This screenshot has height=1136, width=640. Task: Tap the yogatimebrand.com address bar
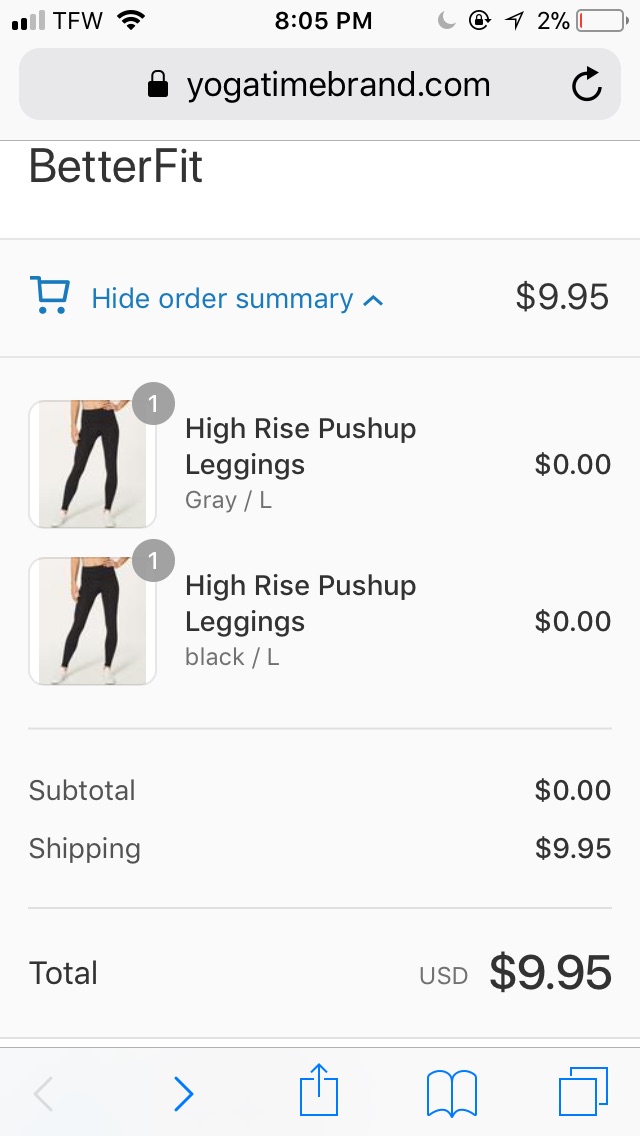(320, 84)
